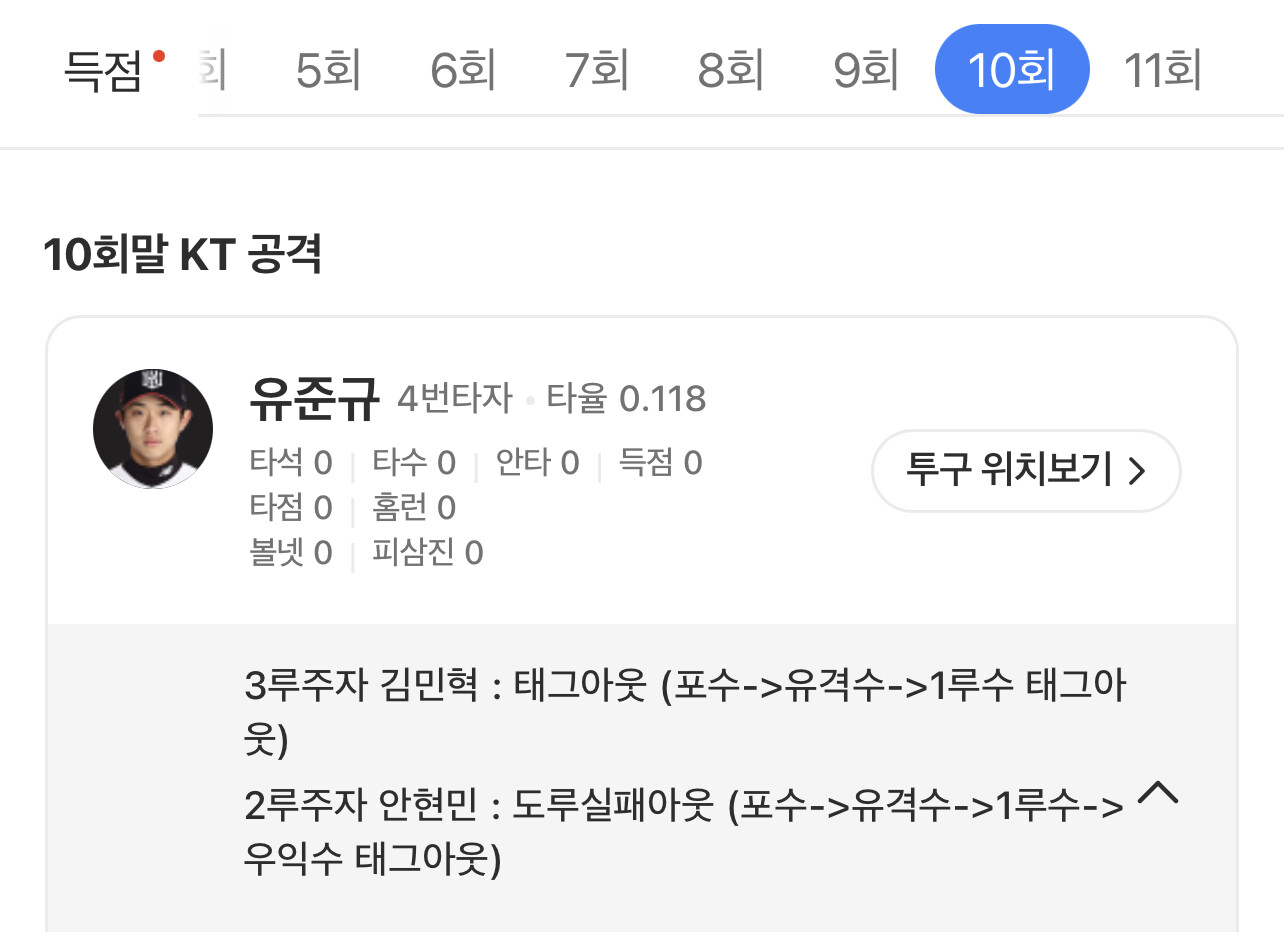Click the red notification dot beside 득점

click(158, 56)
